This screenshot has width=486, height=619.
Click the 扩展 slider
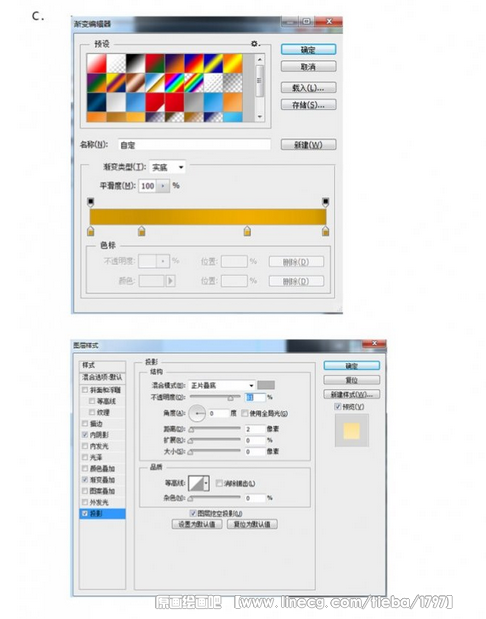pos(215,440)
